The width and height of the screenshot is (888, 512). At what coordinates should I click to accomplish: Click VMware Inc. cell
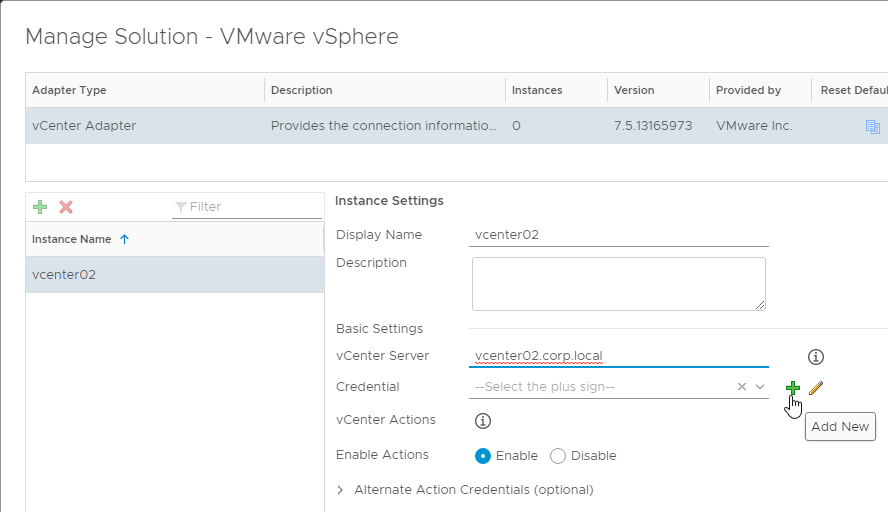coord(754,126)
